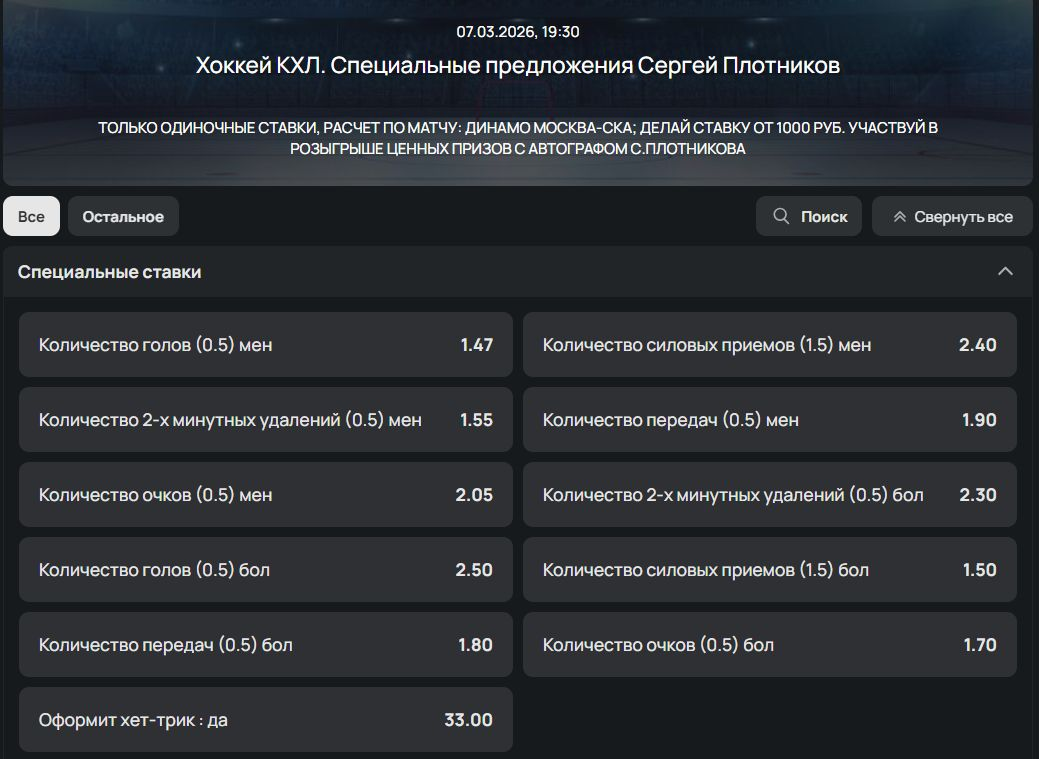Bet on Оформит хет-трик: да 33.00
This screenshot has width=1039, height=759.
[265, 720]
